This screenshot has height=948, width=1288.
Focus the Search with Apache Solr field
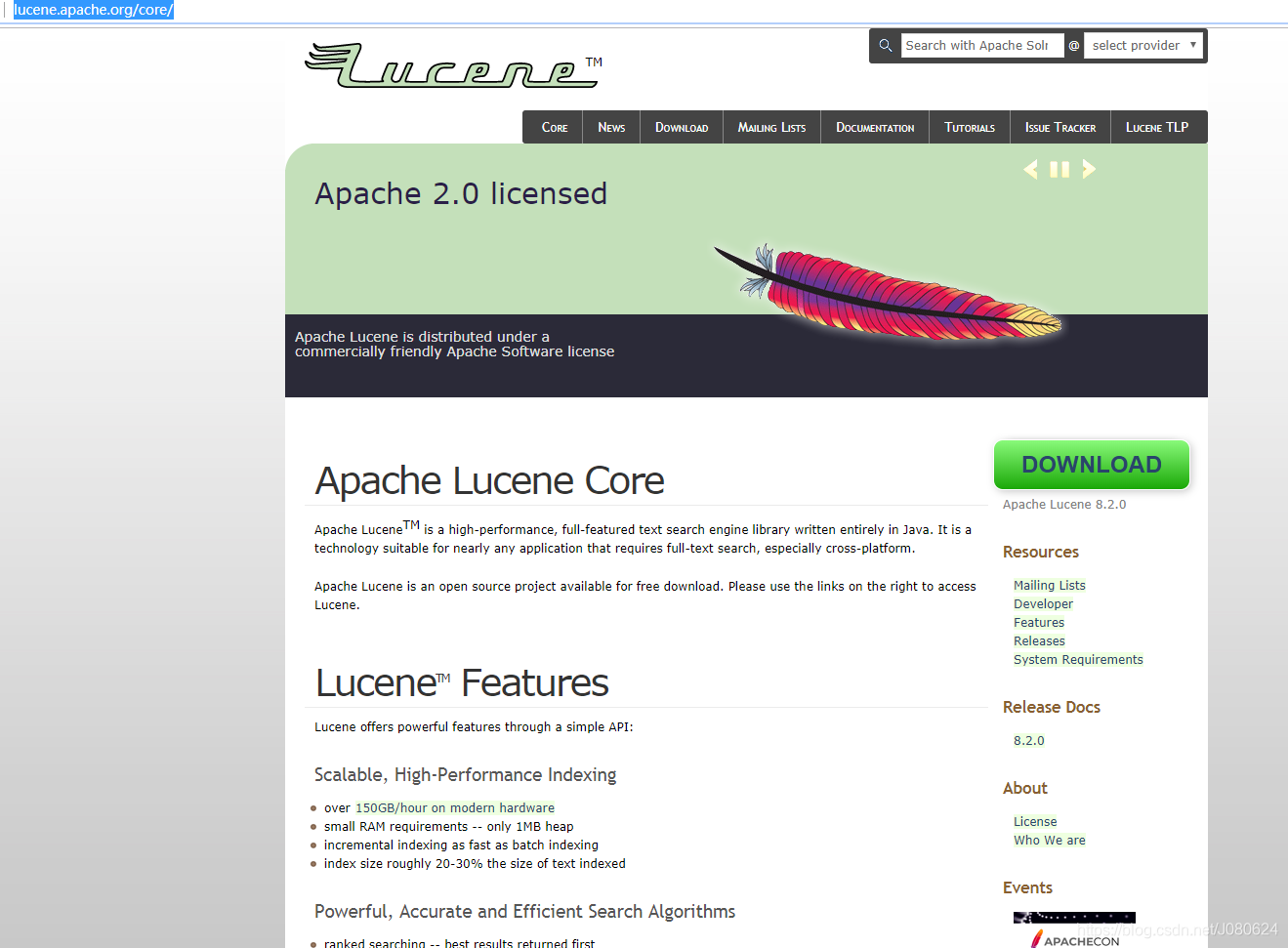click(982, 45)
